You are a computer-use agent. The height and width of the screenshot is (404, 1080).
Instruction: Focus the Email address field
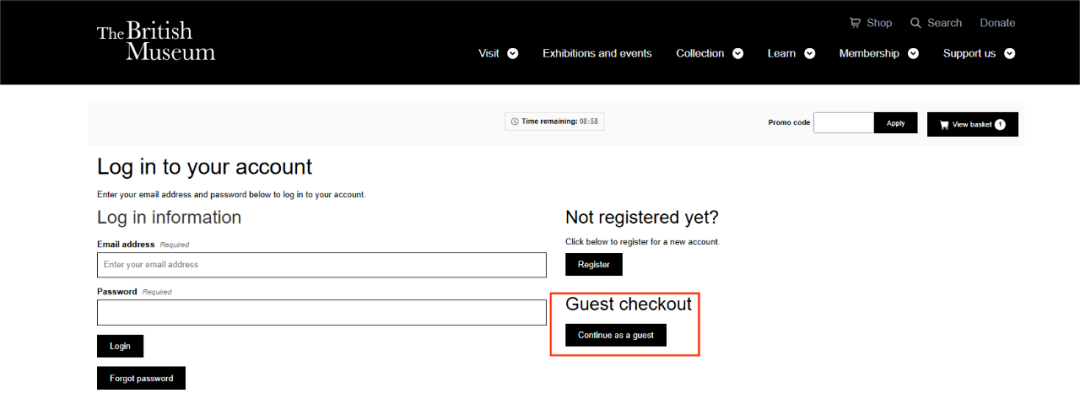tap(321, 264)
